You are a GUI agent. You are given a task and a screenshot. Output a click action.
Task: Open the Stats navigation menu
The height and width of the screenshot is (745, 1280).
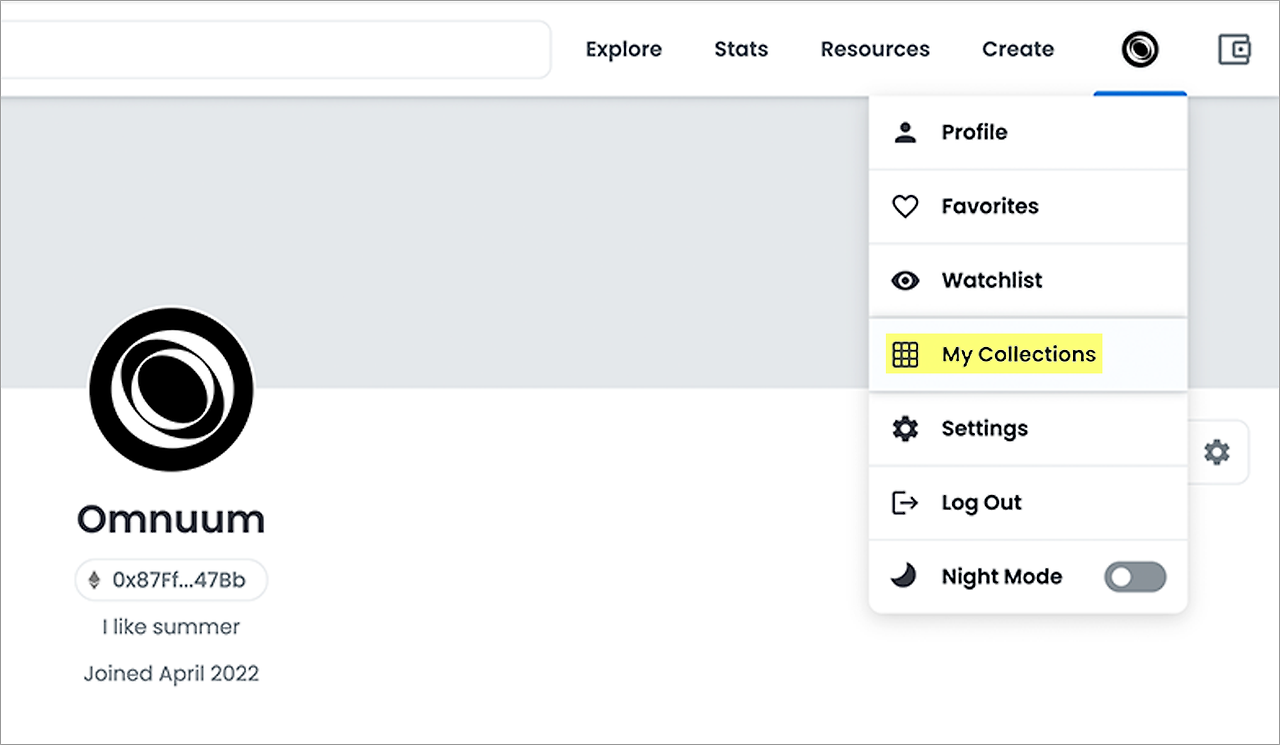click(x=741, y=49)
